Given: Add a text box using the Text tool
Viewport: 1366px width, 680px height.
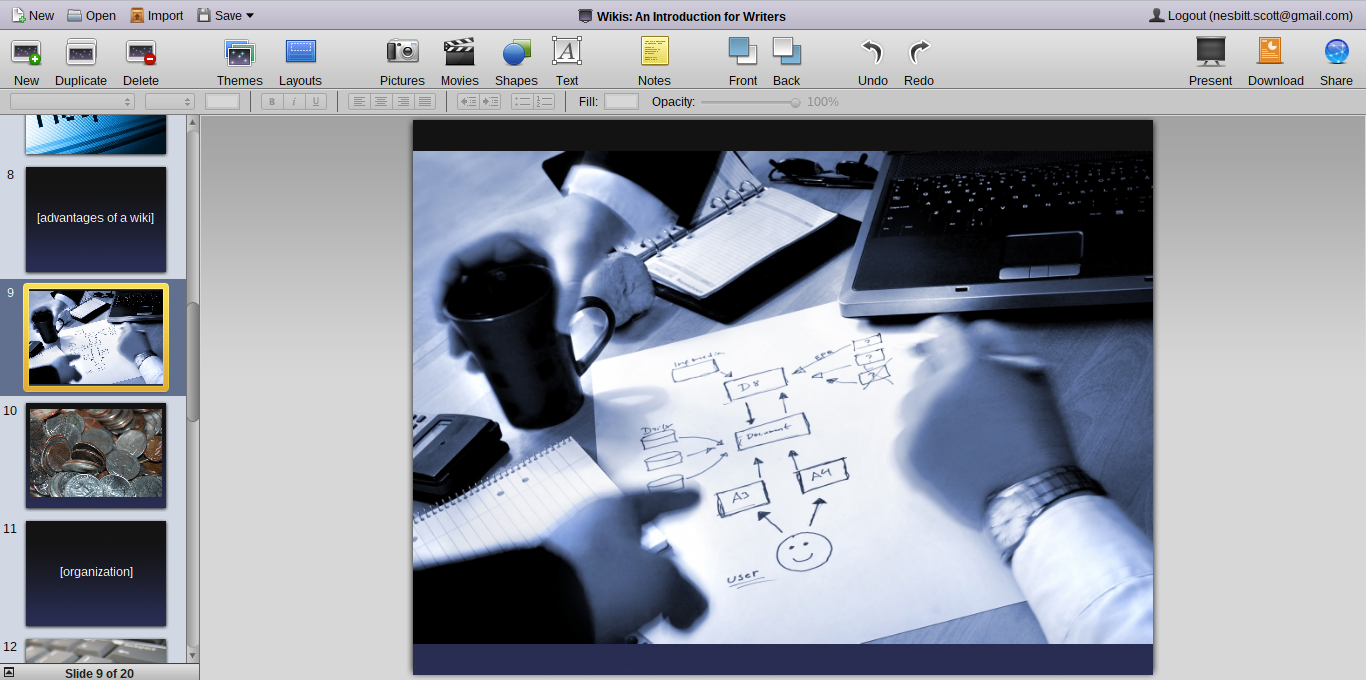Looking at the screenshot, I should (567, 60).
